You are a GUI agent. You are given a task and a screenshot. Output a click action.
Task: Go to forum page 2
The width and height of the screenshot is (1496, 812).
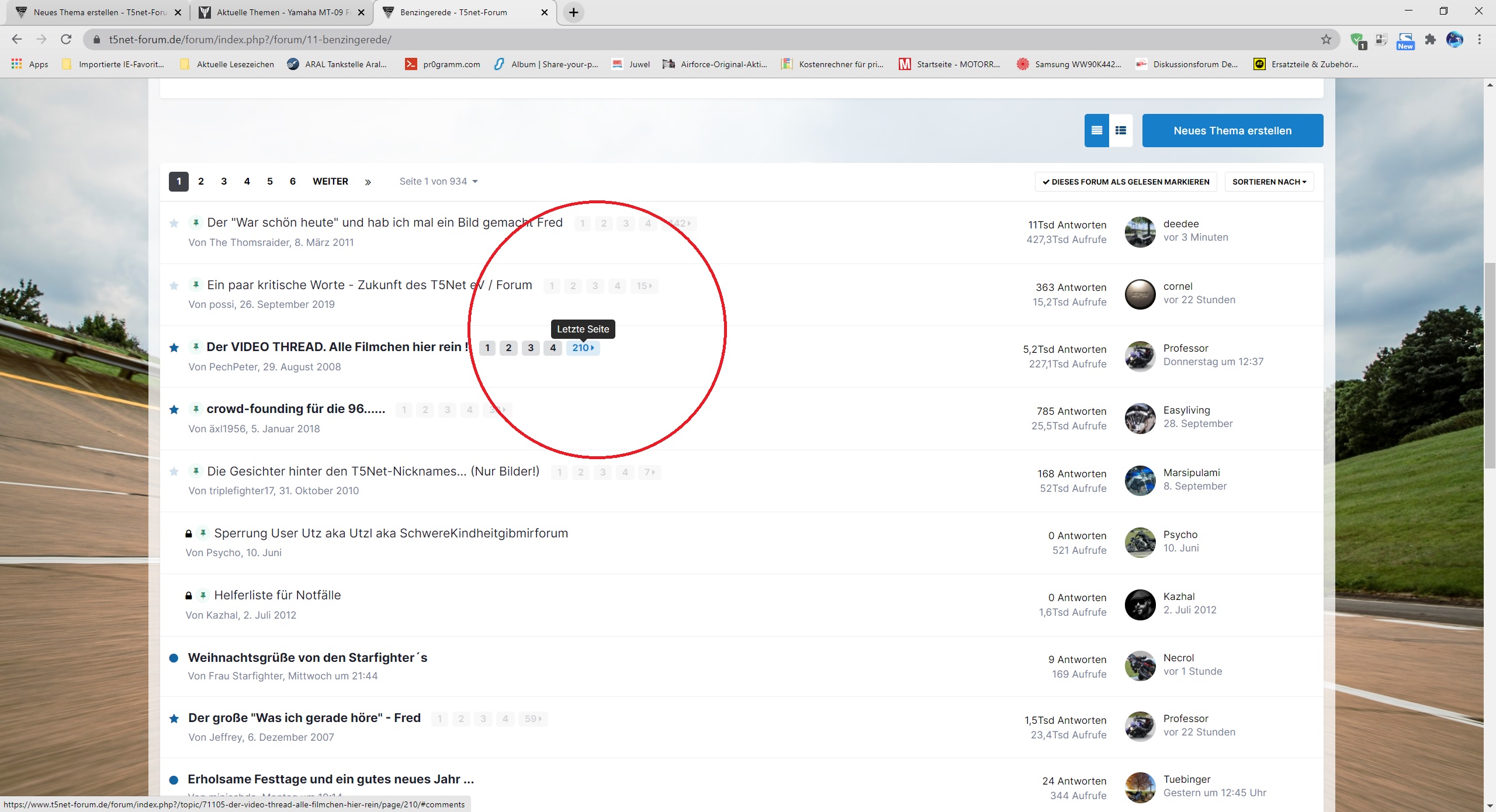201,181
